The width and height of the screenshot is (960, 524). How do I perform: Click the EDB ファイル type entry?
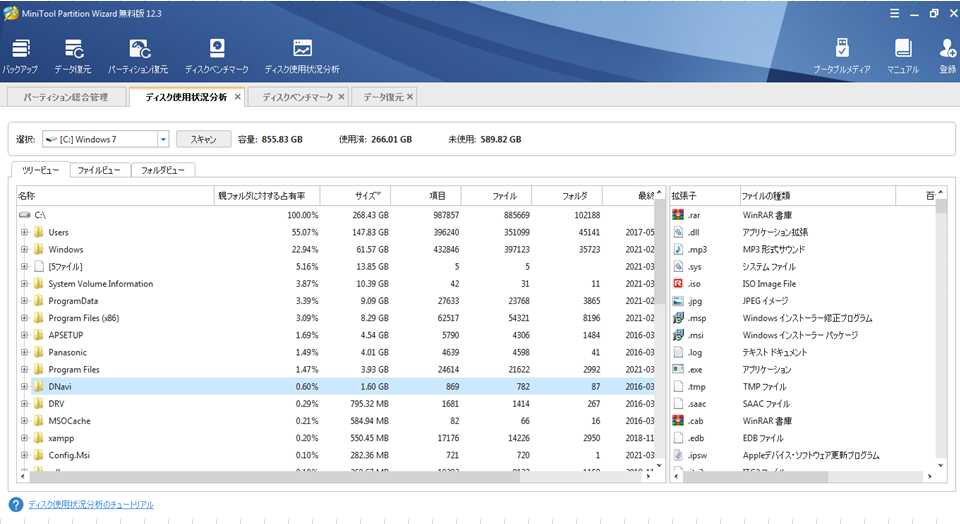click(763, 438)
